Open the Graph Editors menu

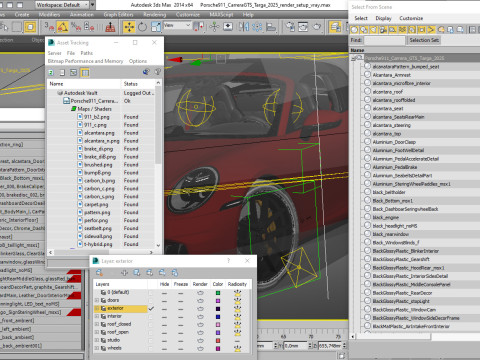(118, 15)
